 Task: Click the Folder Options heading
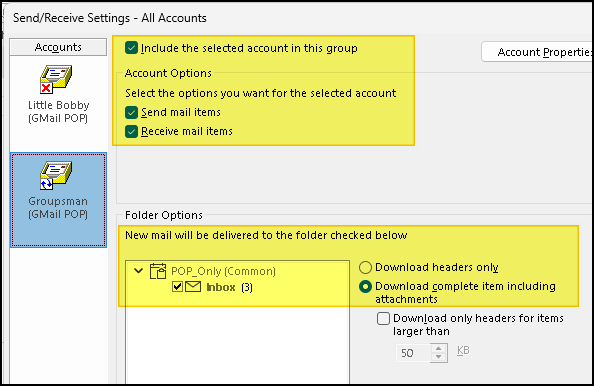(164, 215)
